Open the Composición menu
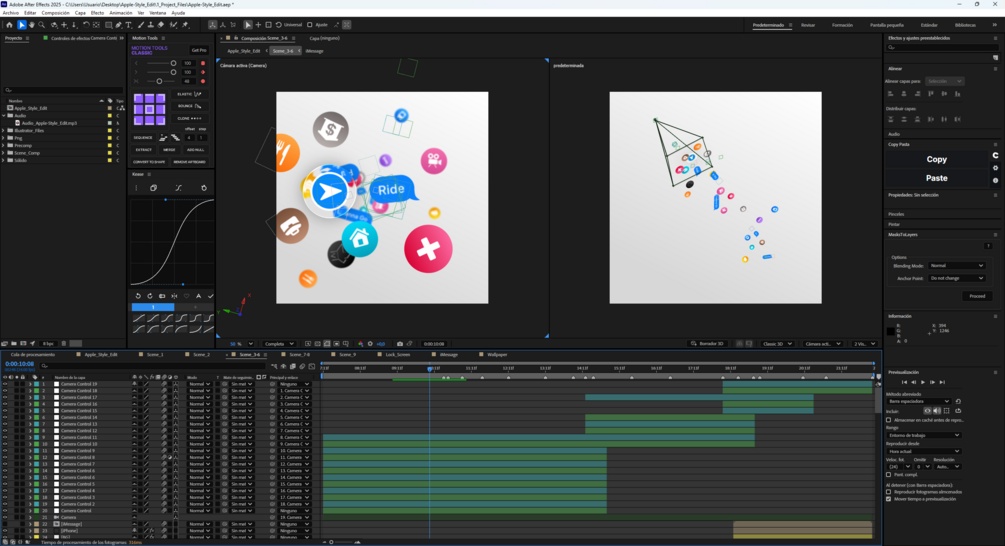The width and height of the screenshot is (1005, 546). (x=56, y=13)
